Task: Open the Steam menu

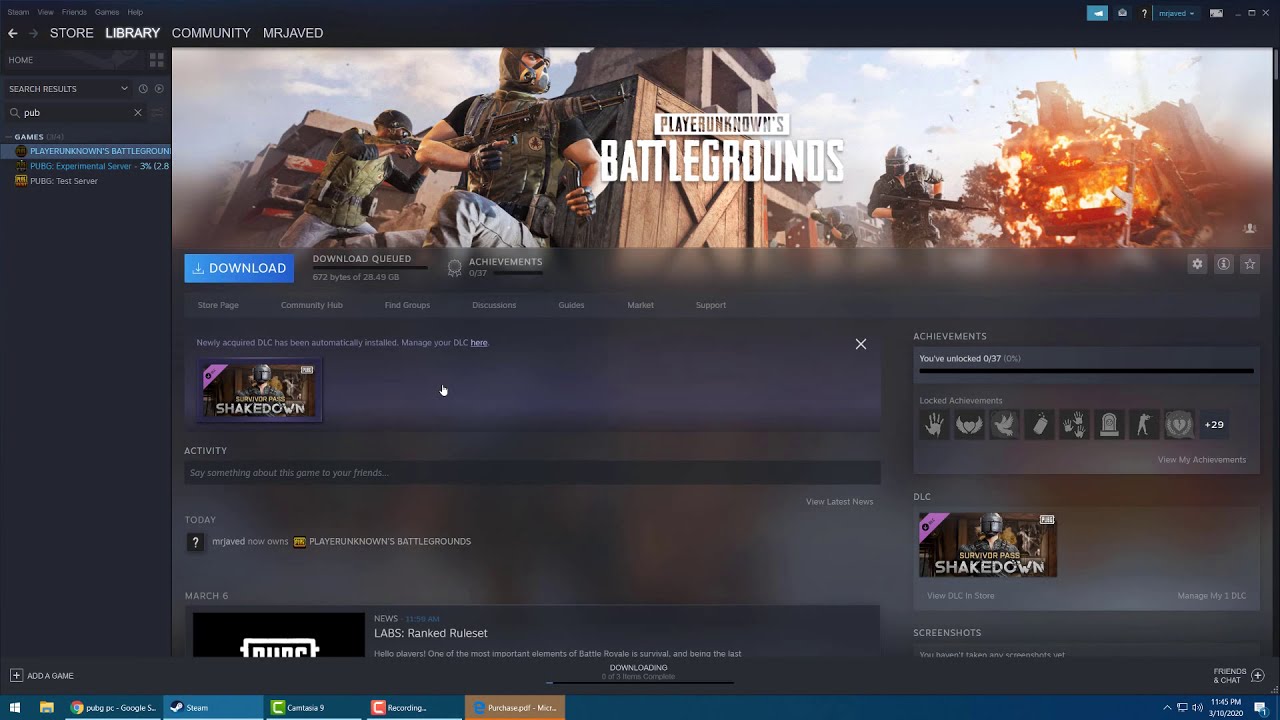Action: coord(18,12)
